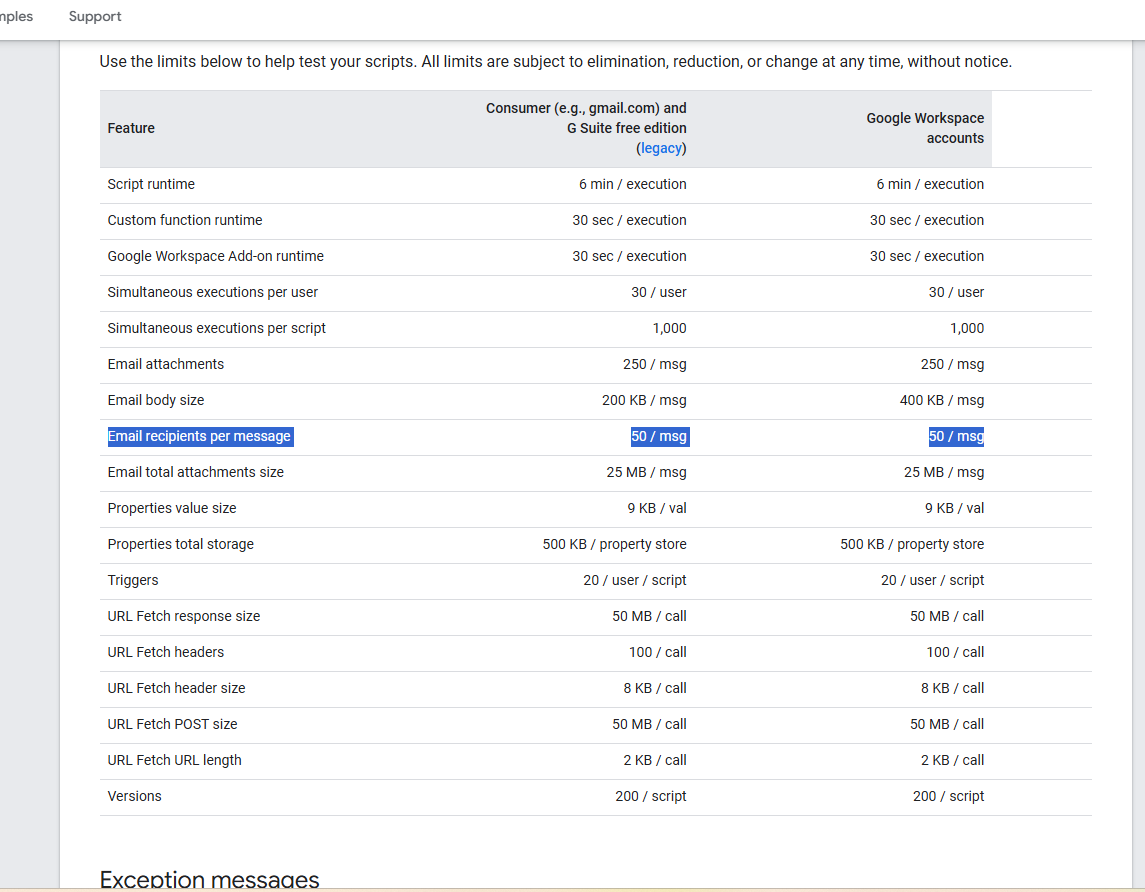Click the Email body size 400 KB value
This screenshot has width=1145, height=892.
point(941,400)
